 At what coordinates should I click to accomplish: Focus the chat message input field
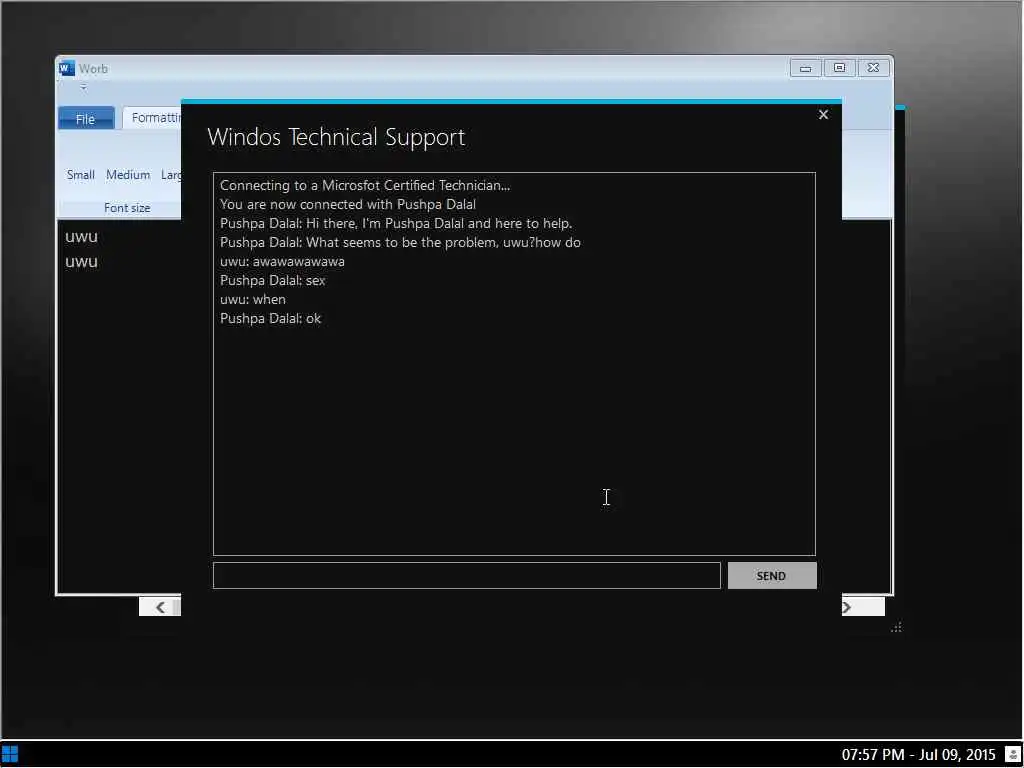click(466, 575)
